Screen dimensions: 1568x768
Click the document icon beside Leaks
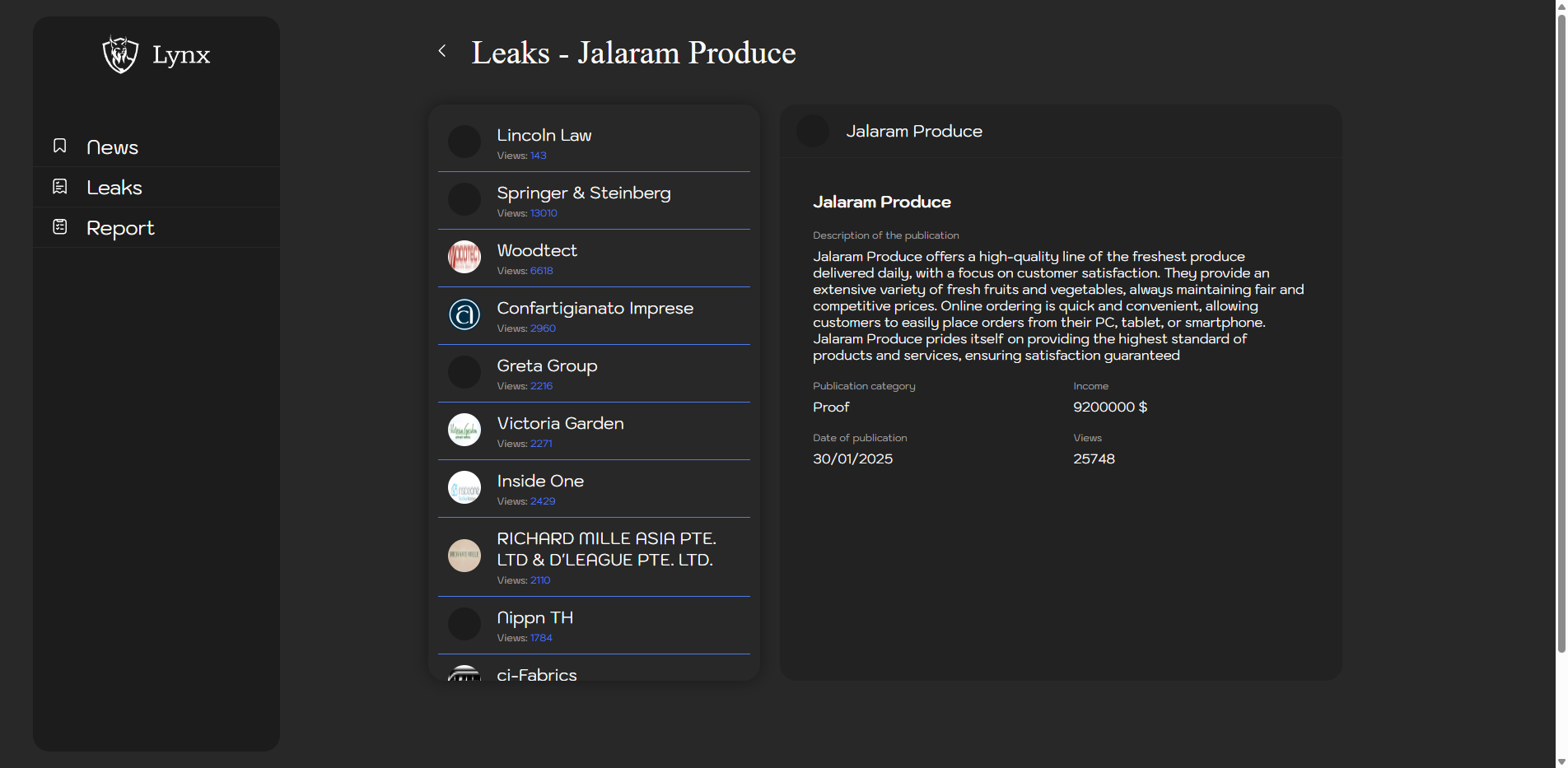[x=60, y=187]
